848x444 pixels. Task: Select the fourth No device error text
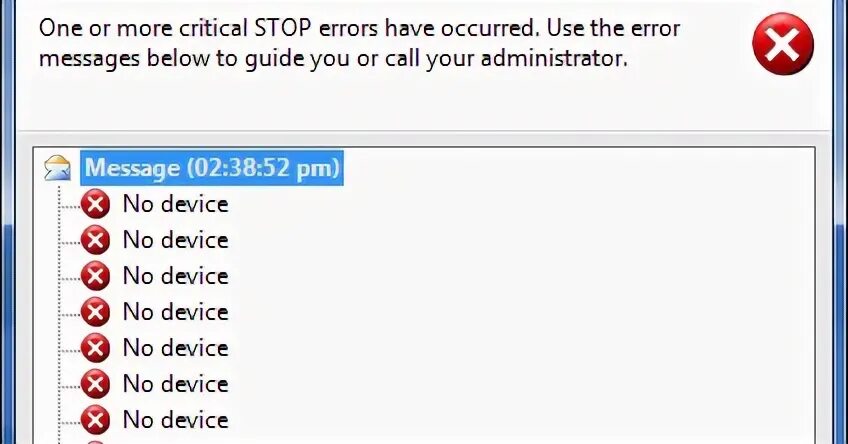coord(176,312)
